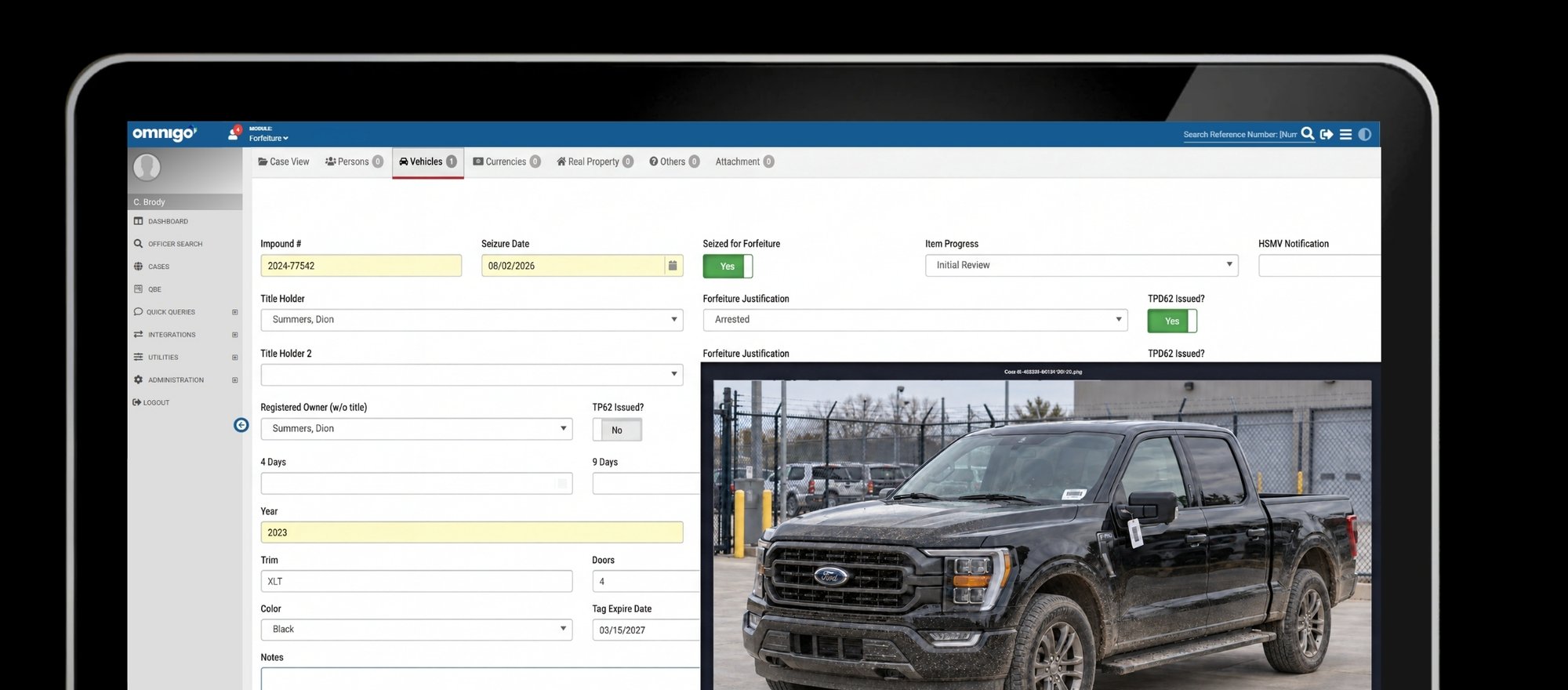The height and width of the screenshot is (690, 1568).
Task: Open the Title Holder dropdown
Action: 472,320
